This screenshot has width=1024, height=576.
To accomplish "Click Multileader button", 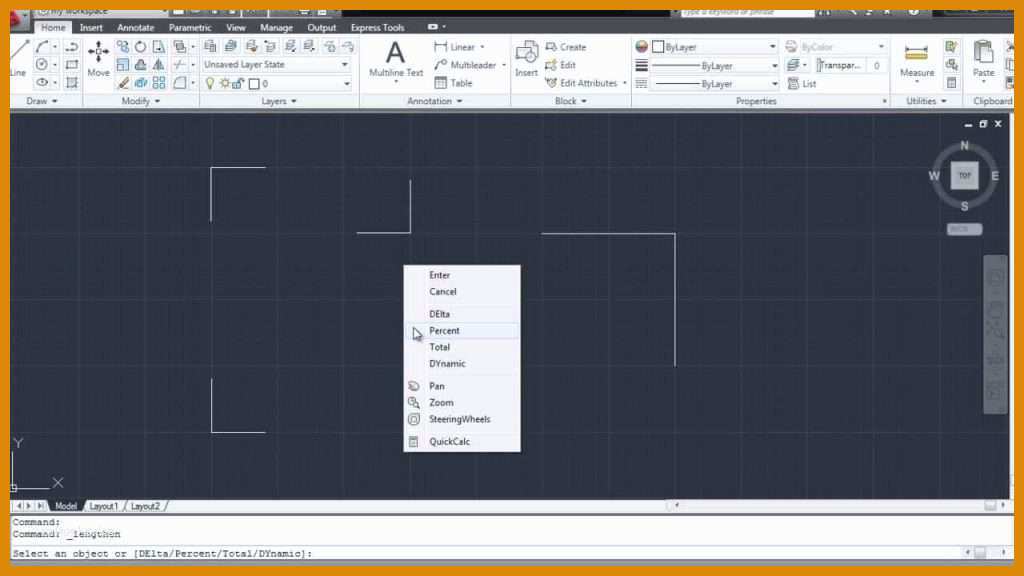I will (465, 65).
